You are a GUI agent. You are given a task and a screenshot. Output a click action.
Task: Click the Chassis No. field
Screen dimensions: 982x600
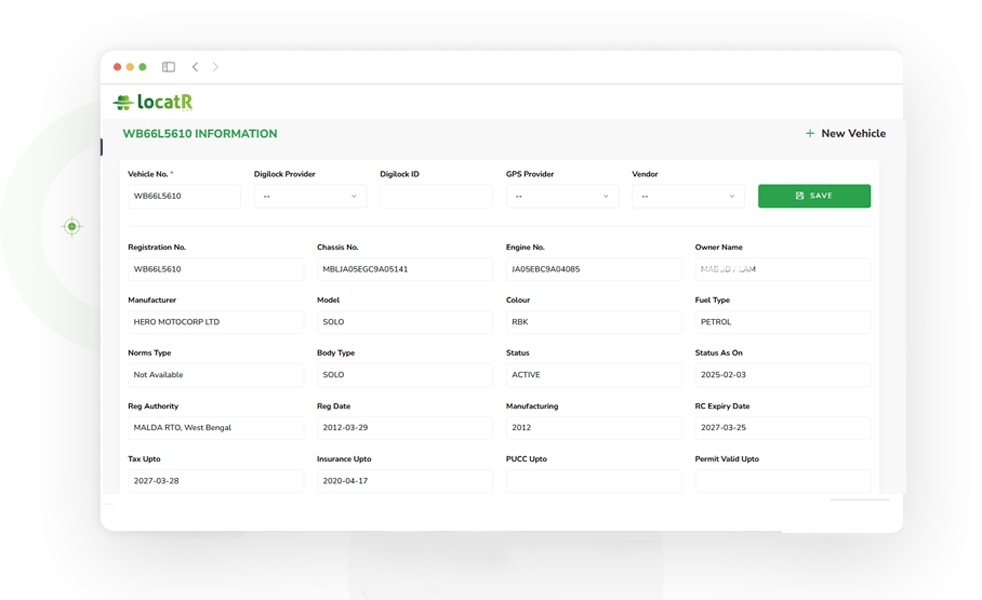405,269
